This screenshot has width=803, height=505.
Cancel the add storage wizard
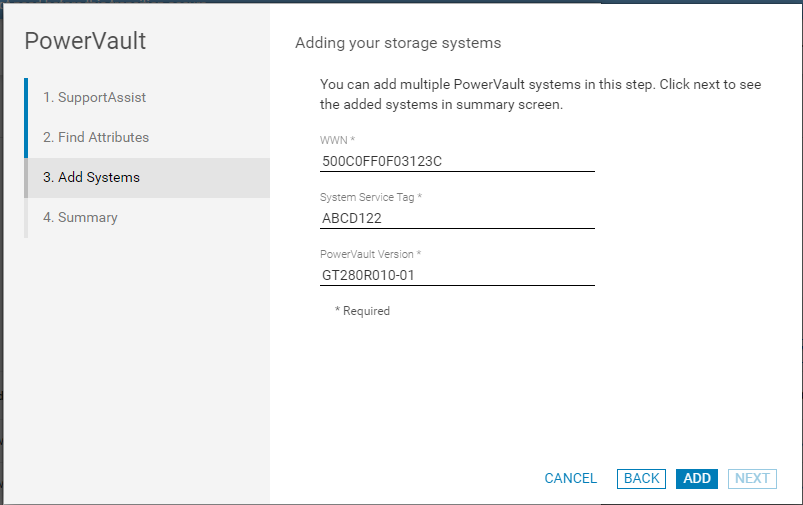coord(570,479)
